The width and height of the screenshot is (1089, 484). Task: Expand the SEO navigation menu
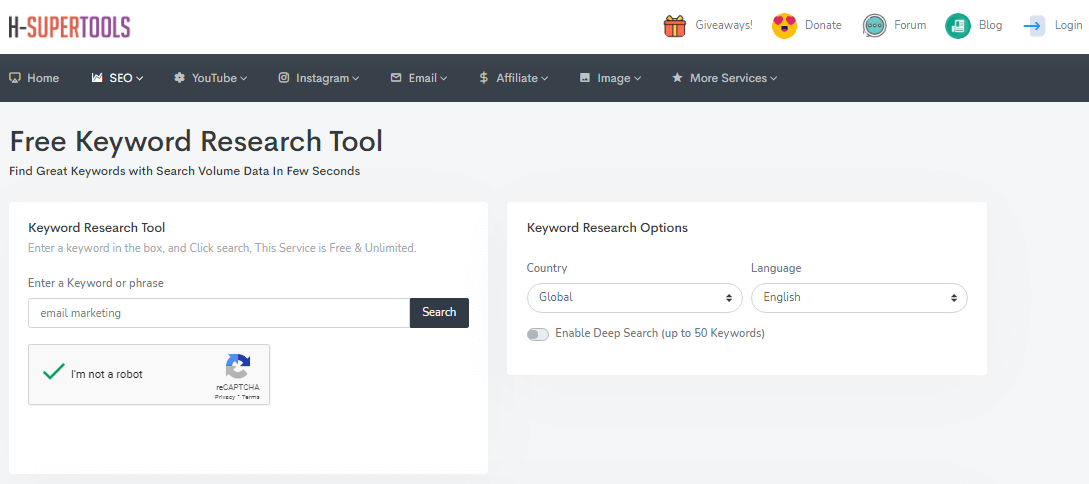coord(118,78)
